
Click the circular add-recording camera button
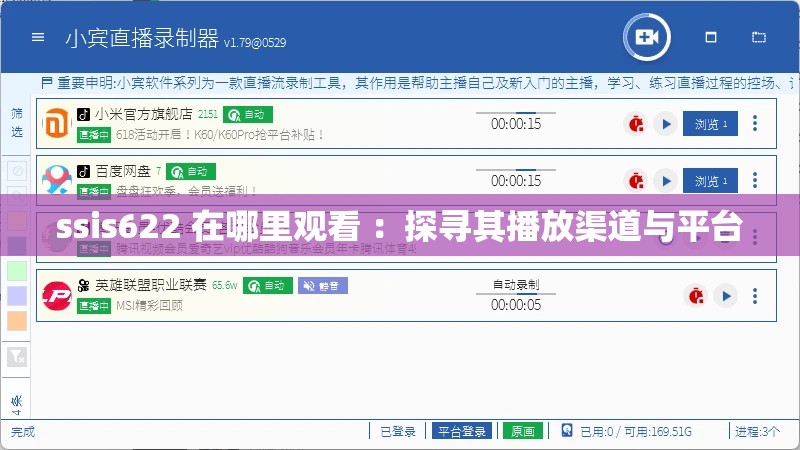coord(647,37)
